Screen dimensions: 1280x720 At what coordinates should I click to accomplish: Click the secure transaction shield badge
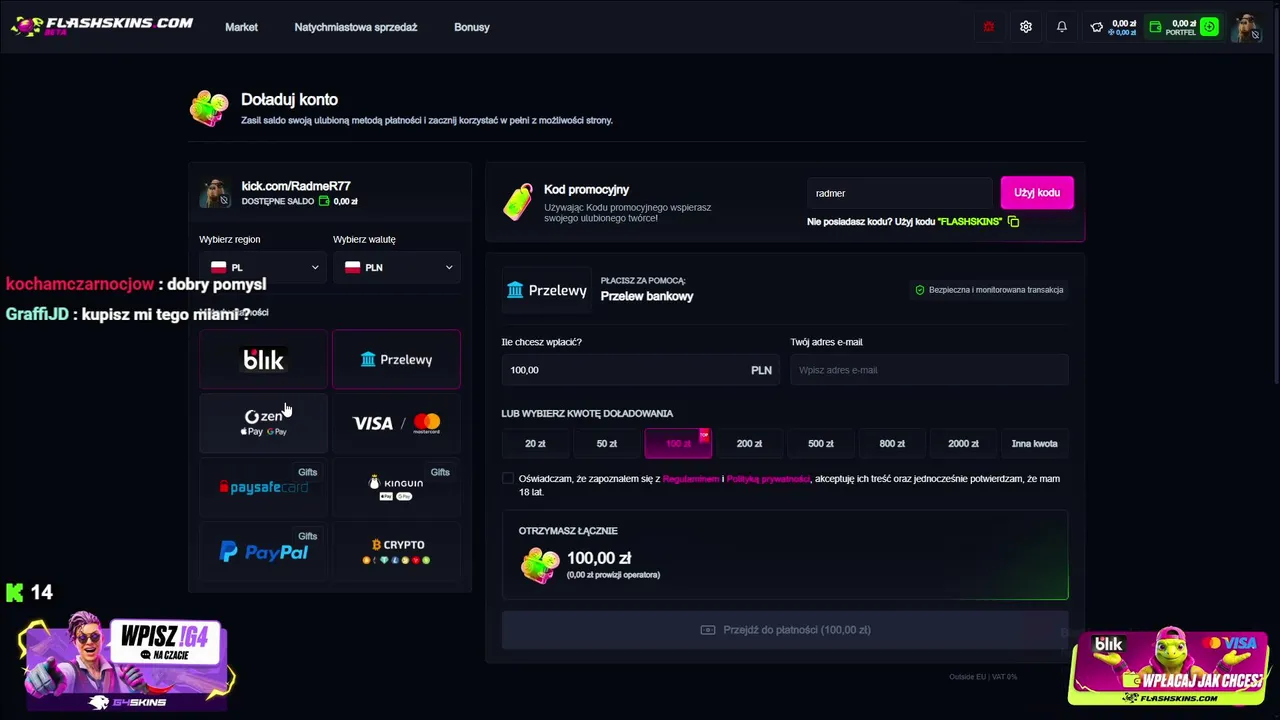click(989, 290)
